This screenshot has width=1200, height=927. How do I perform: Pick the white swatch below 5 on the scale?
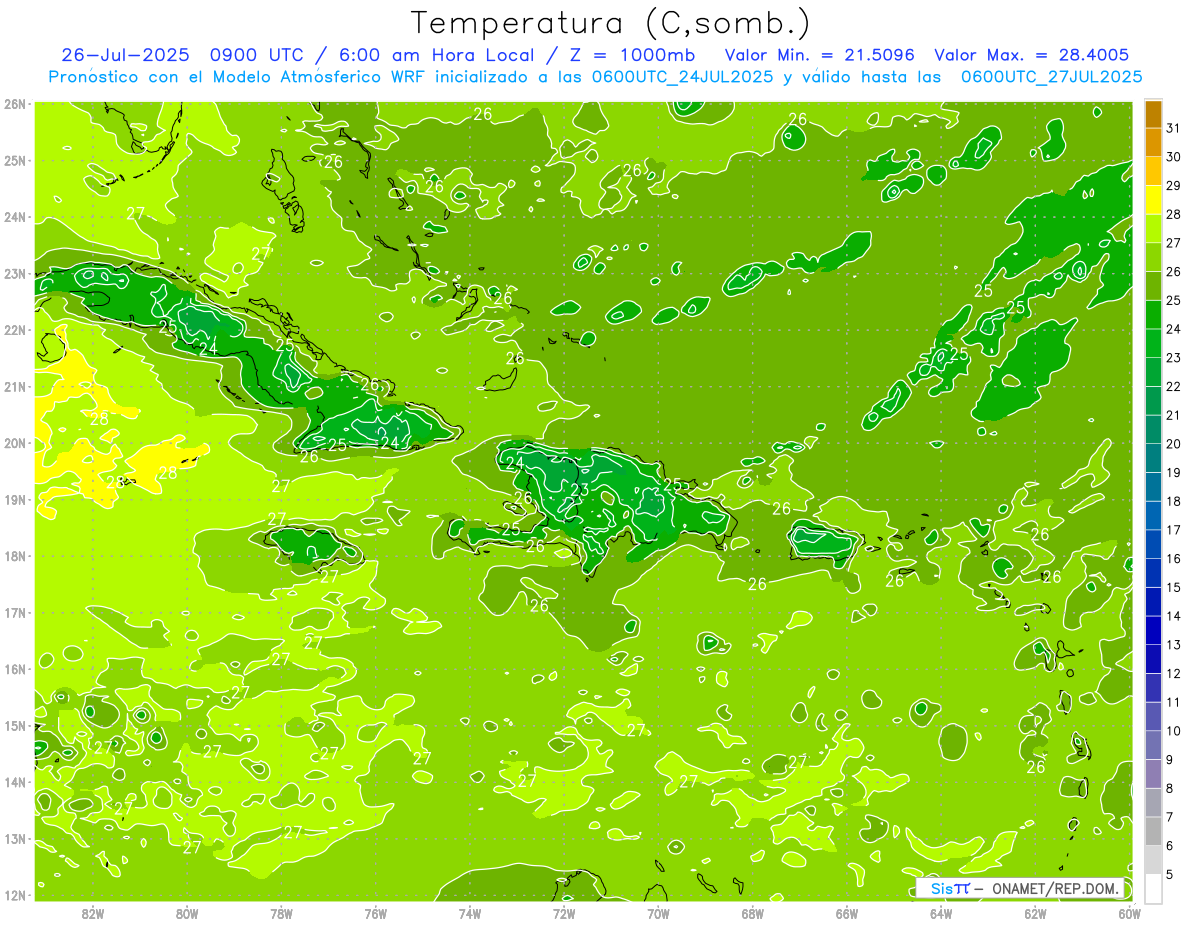pyautogui.click(x=1153, y=888)
